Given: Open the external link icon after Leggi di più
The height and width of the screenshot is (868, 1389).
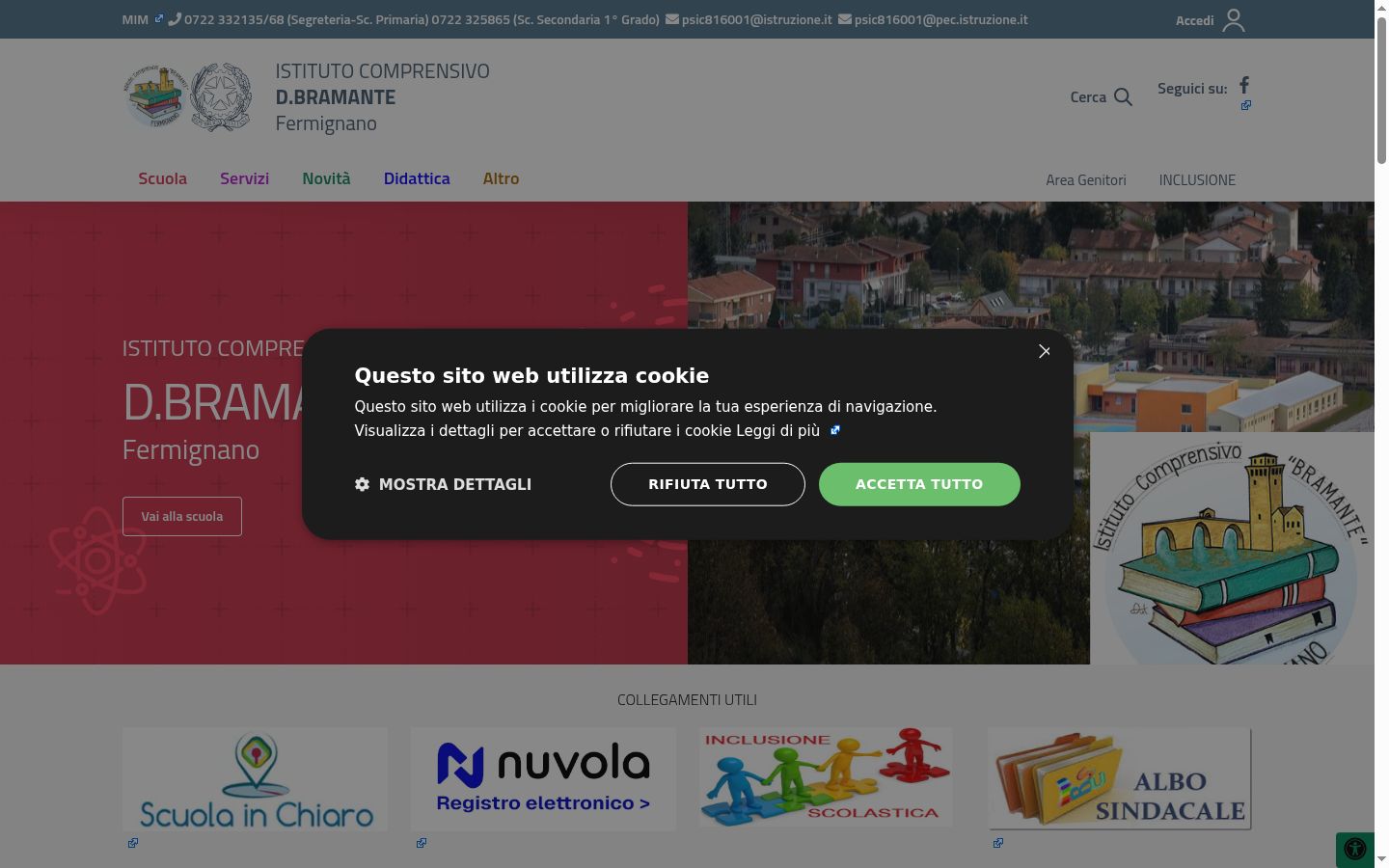Looking at the screenshot, I should click(835, 430).
